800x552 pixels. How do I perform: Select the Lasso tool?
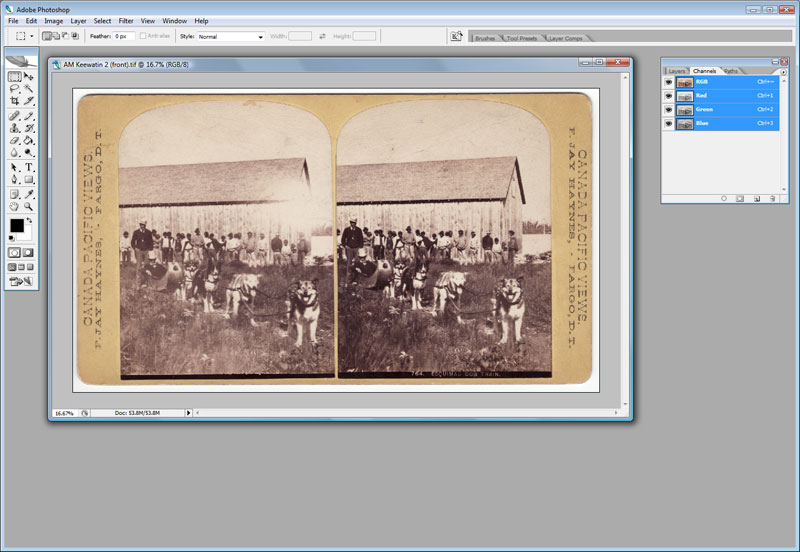click(x=15, y=88)
